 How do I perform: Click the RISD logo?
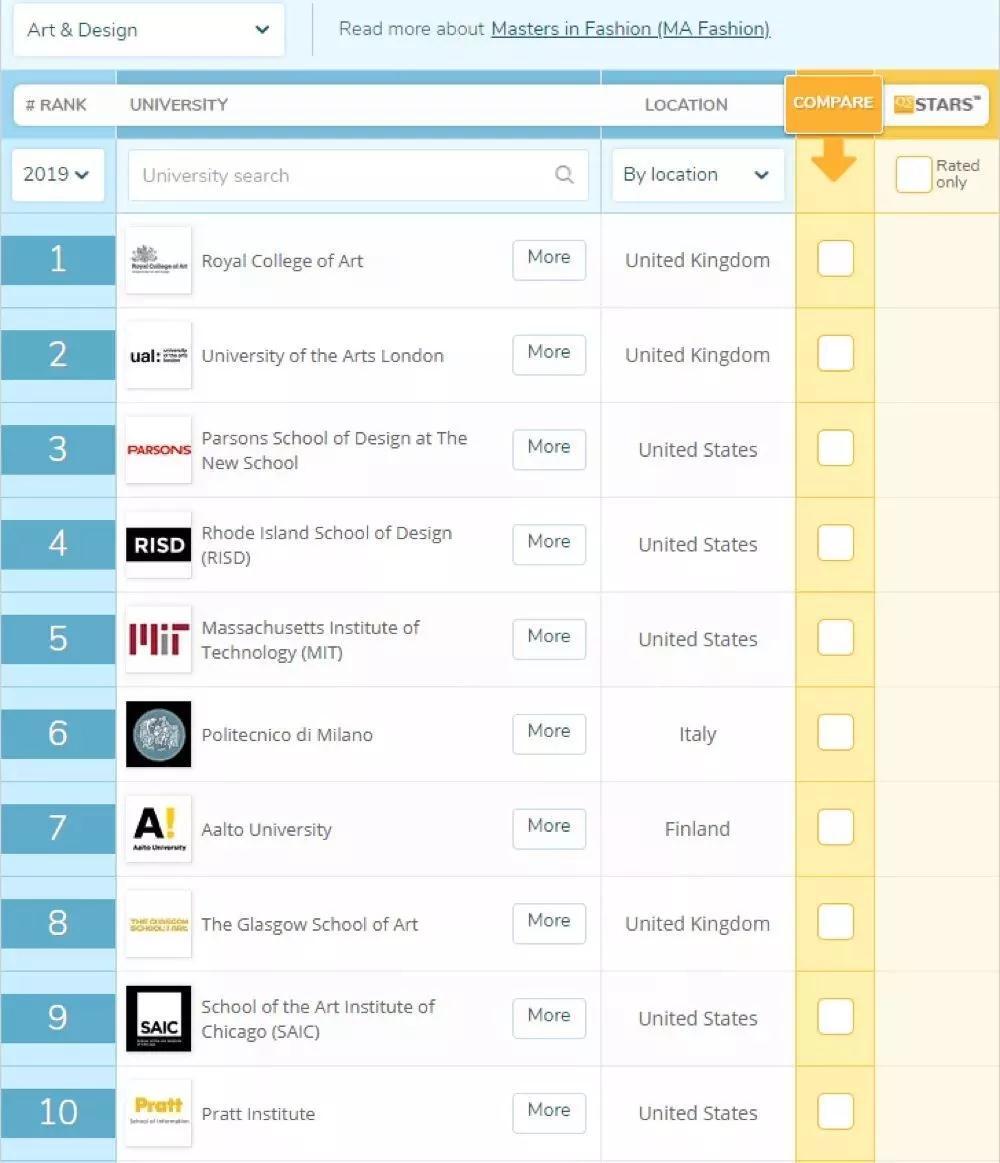pos(158,545)
